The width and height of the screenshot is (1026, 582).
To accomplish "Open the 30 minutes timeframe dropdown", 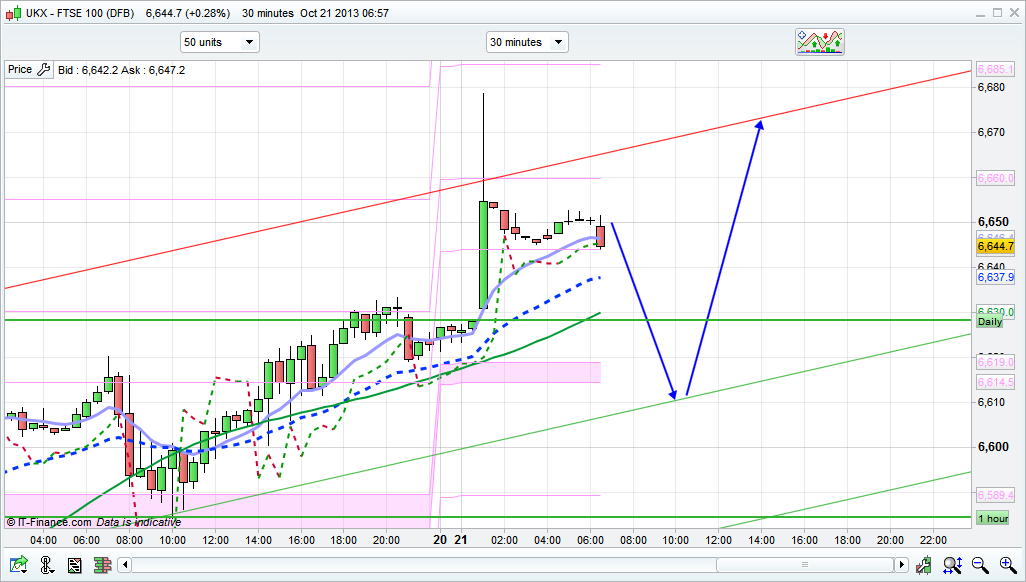I will [527, 42].
